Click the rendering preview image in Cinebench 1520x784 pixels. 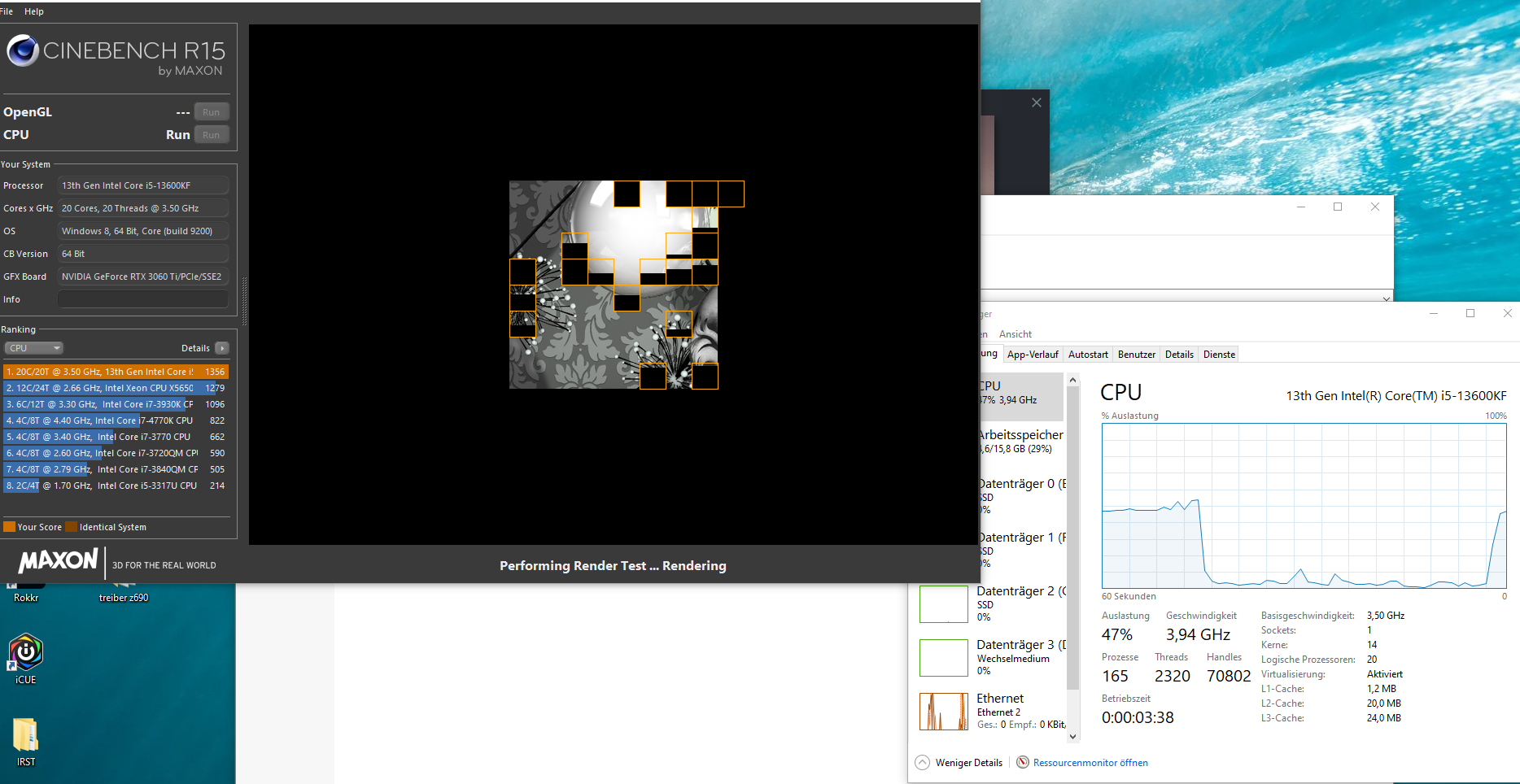(614, 285)
